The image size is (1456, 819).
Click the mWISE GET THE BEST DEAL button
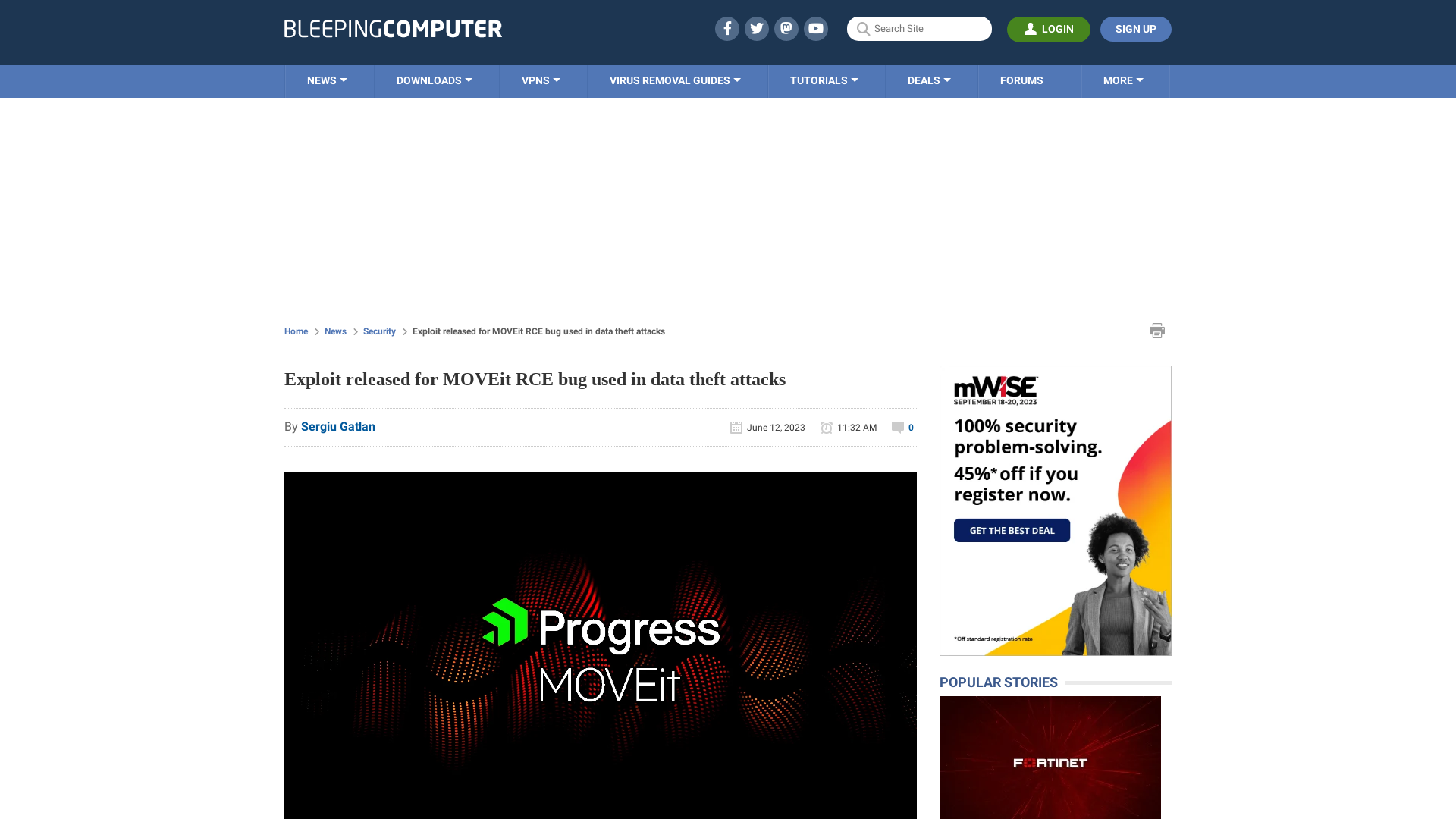pos(1011,530)
